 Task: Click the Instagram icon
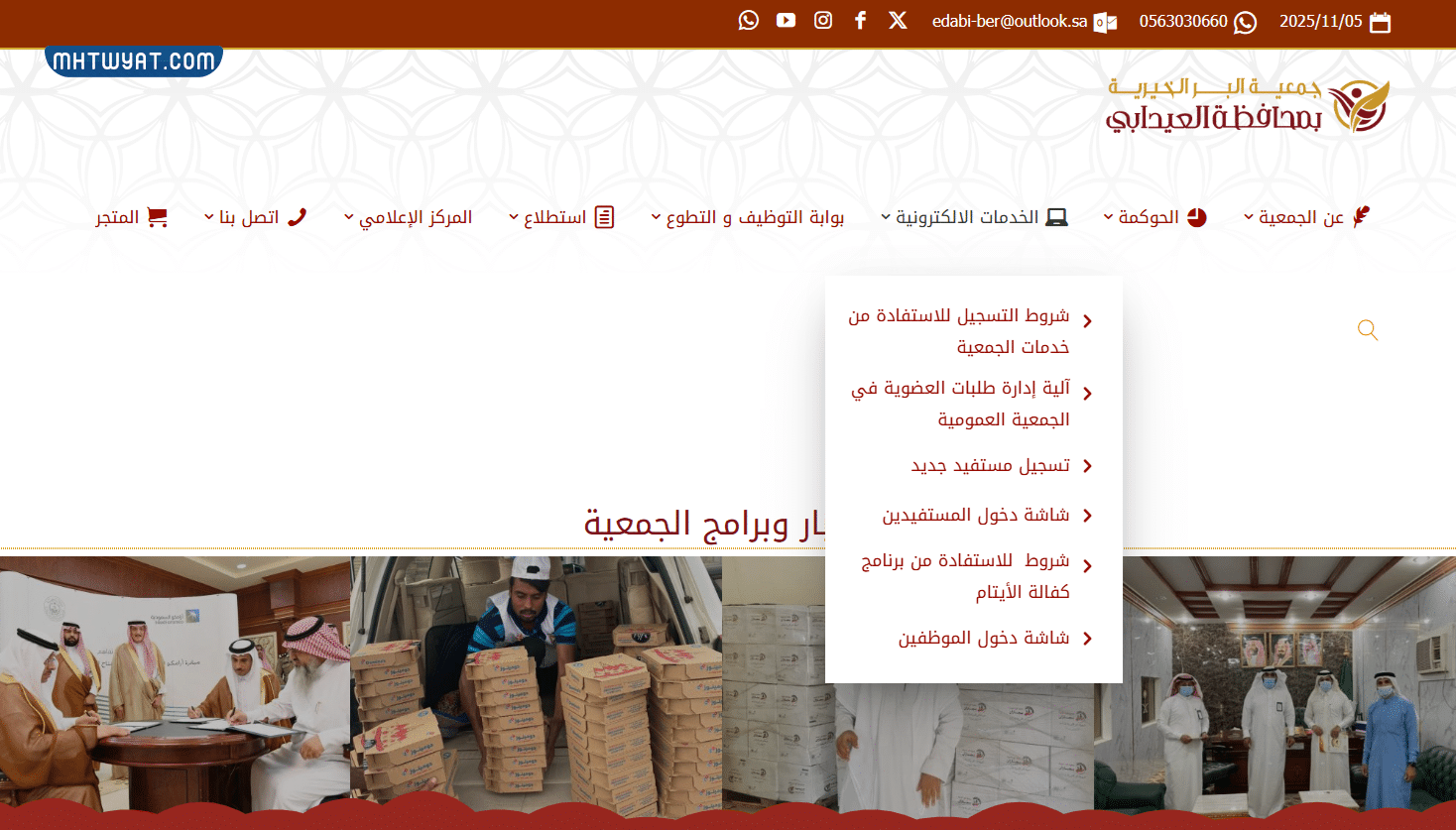(823, 19)
